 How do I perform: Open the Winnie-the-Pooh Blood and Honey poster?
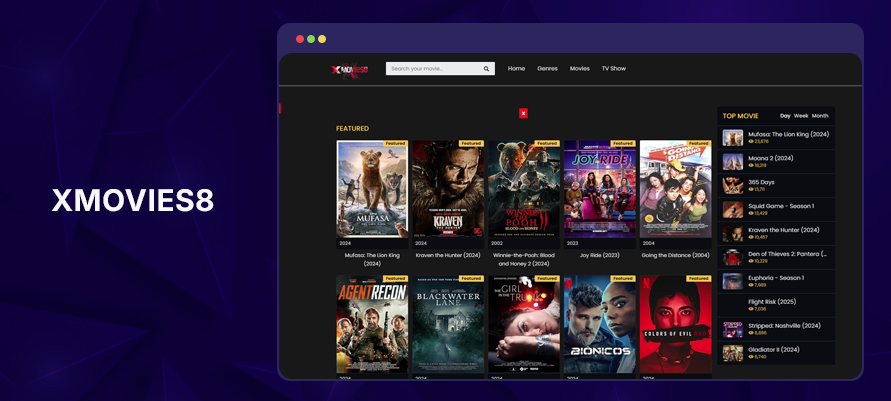[524, 189]
